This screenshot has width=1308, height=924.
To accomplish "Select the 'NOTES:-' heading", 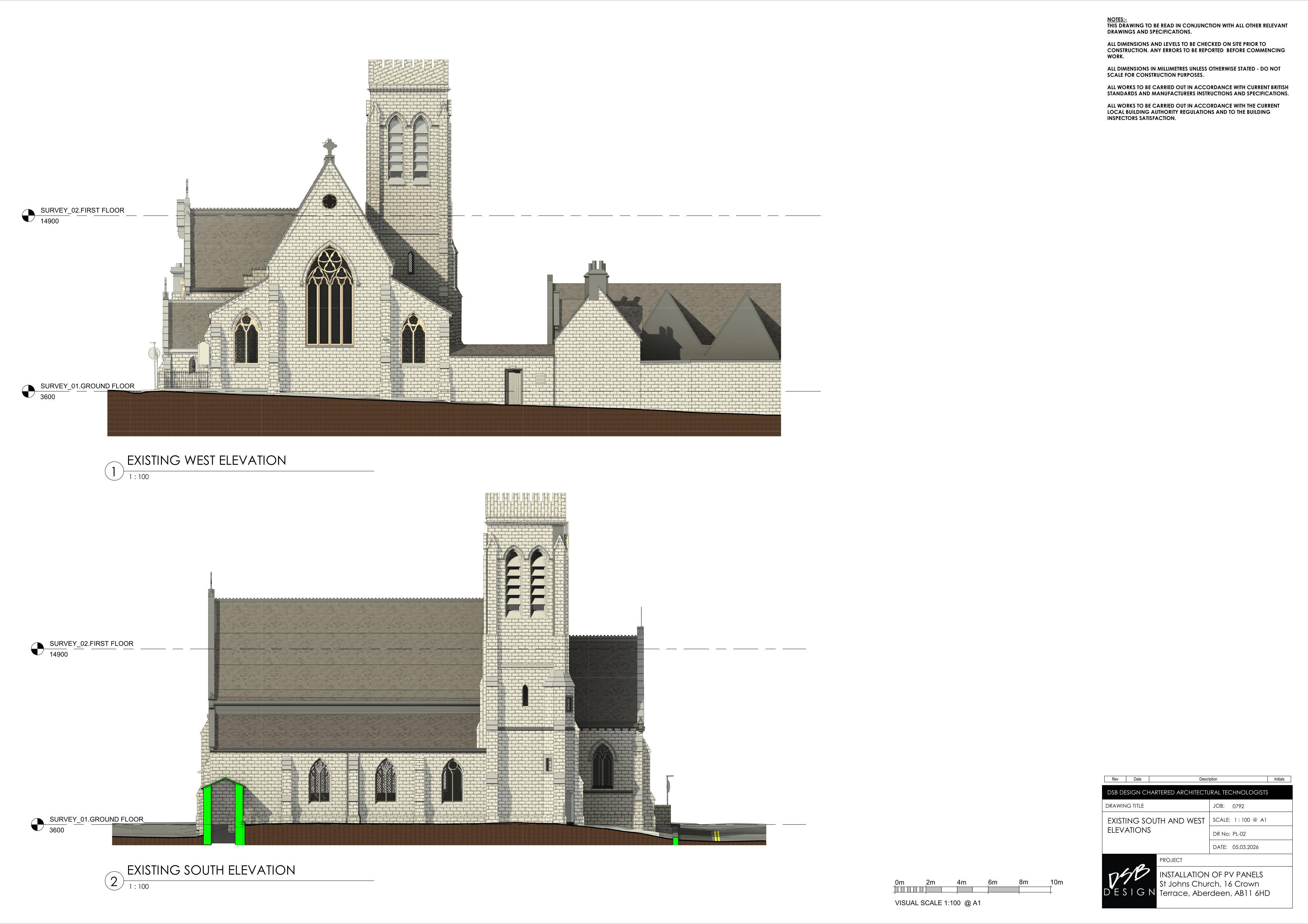I will pyautogui.click(x=1117, y=19).
